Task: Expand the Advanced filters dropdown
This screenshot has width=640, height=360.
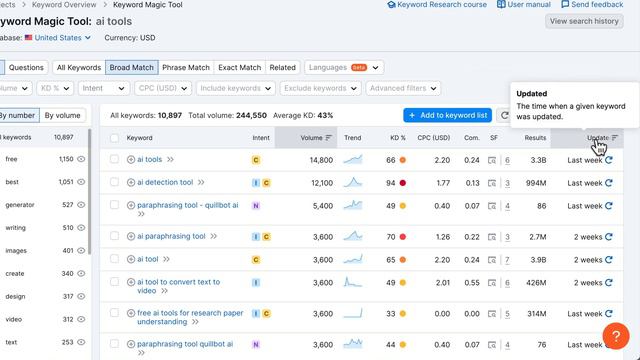Action: pos(403,88)
